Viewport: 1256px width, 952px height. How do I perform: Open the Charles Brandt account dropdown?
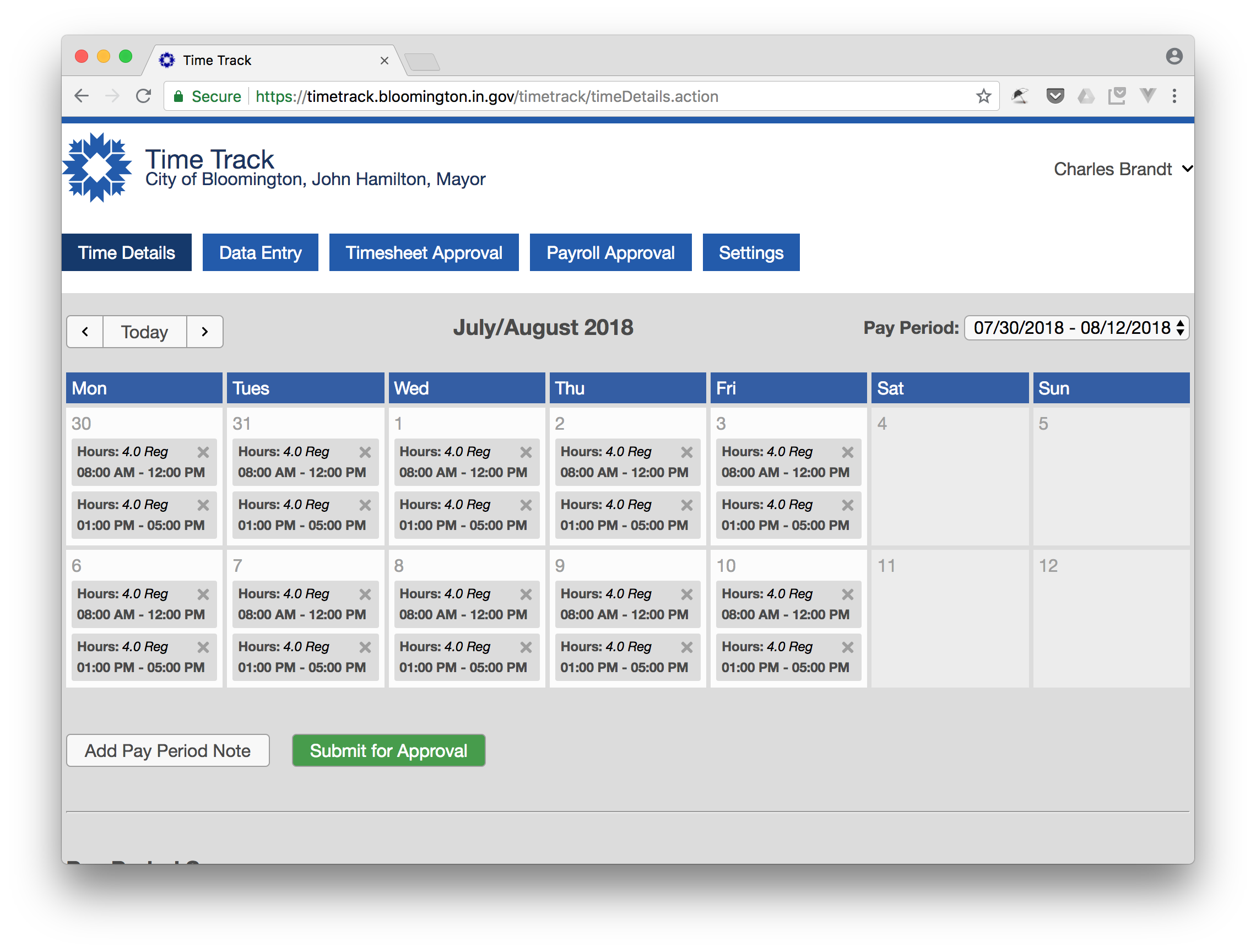coord(1123,169)
